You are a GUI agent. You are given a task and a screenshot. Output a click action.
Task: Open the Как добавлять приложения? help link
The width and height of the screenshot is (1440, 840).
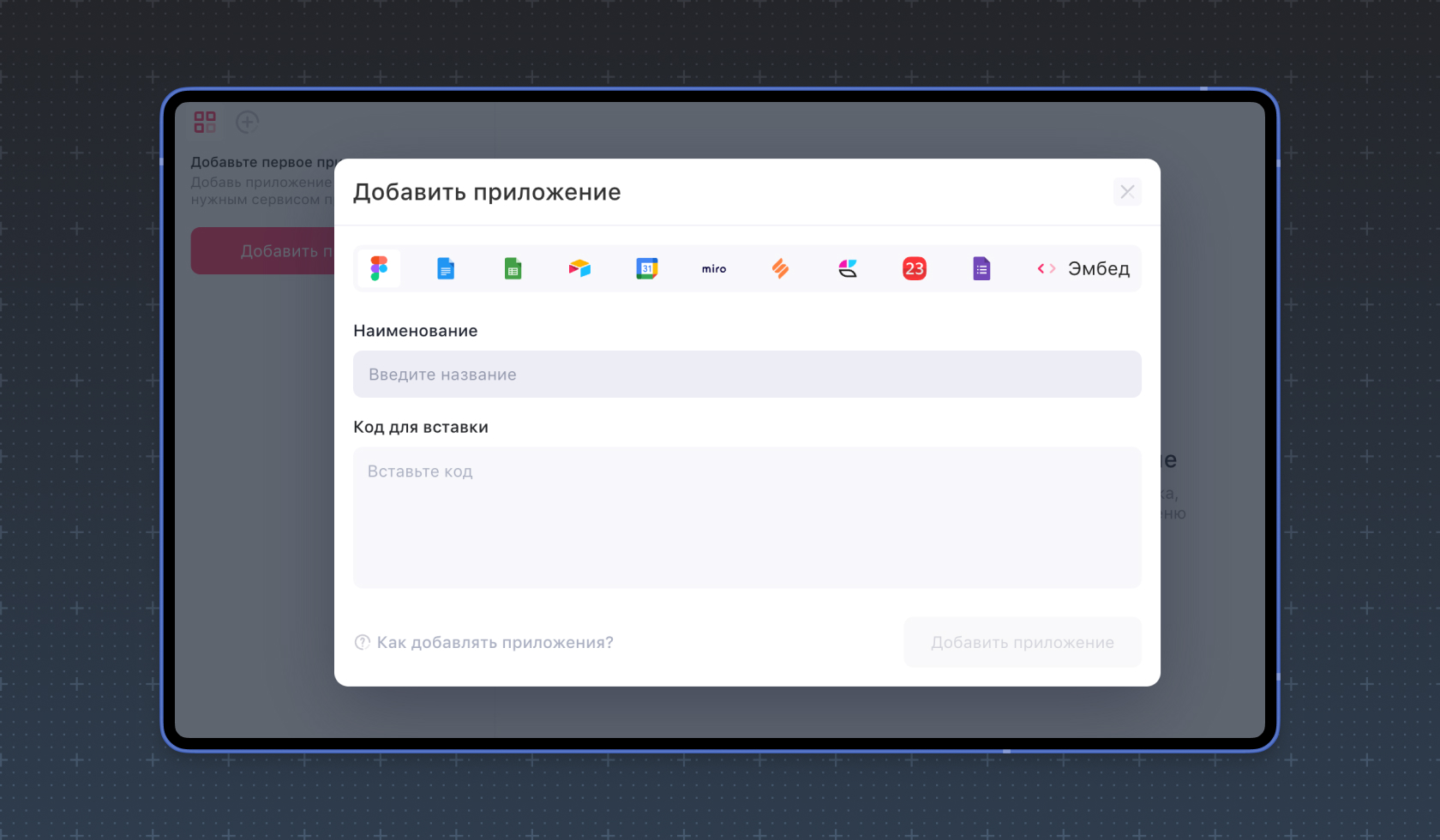click(x=495, y=643)
